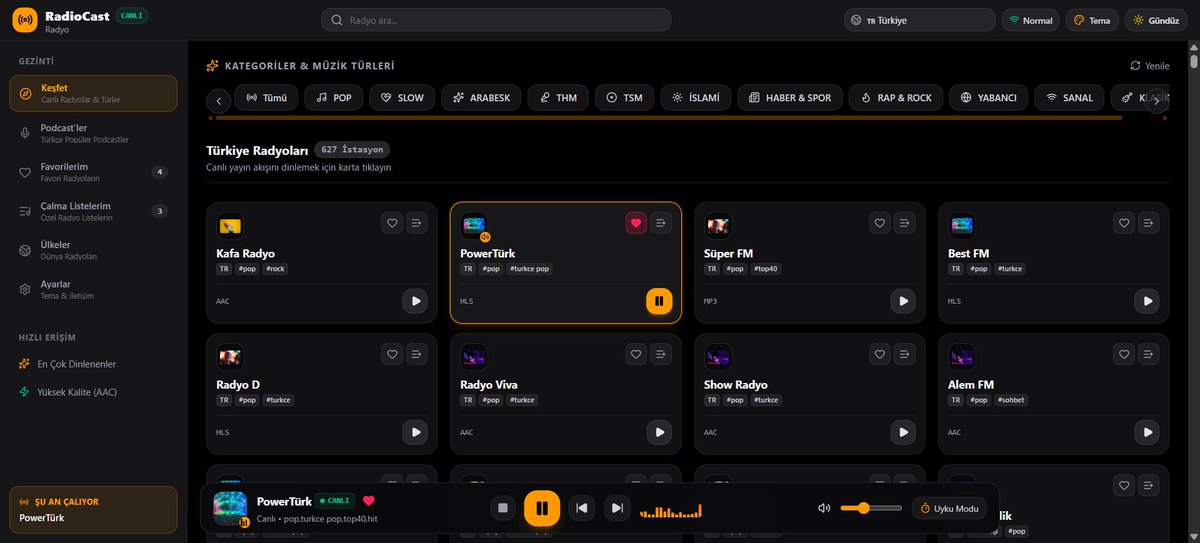This screenshot has width=1200, height=543.
Task: Filter by the İSLAMİ category
Action: coord(695,98)
